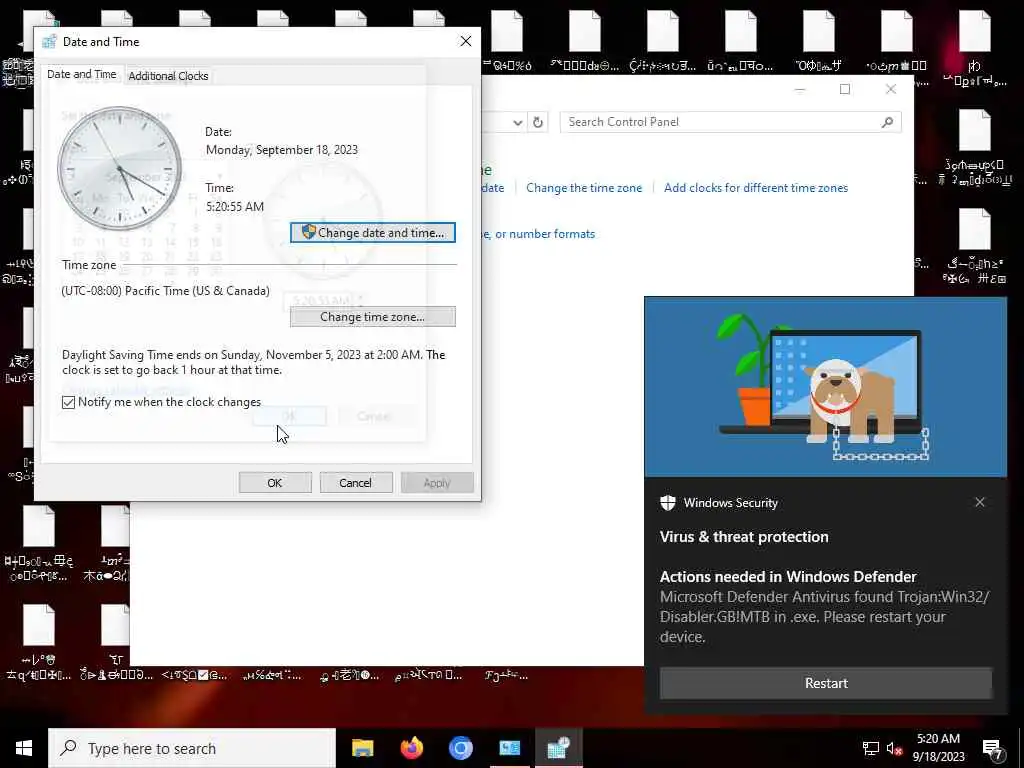Click the analog clock face

[120, 168]
